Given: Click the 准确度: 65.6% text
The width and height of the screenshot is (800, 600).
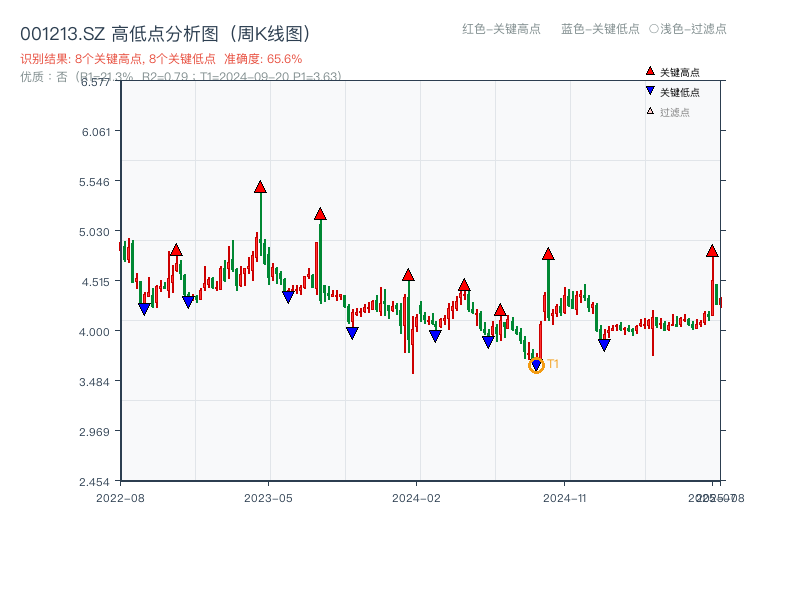Looking at the screenshot, I should (263, 59).
